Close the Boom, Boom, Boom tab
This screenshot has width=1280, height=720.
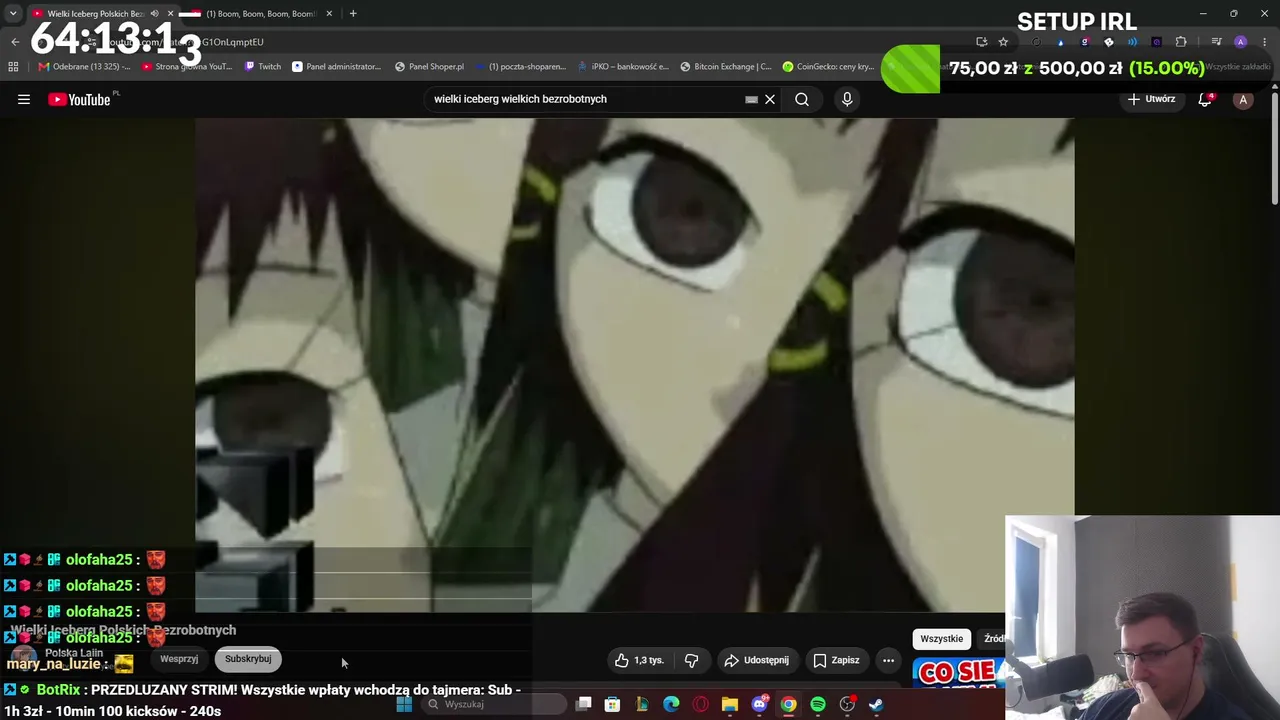click(x=328, y=14)
